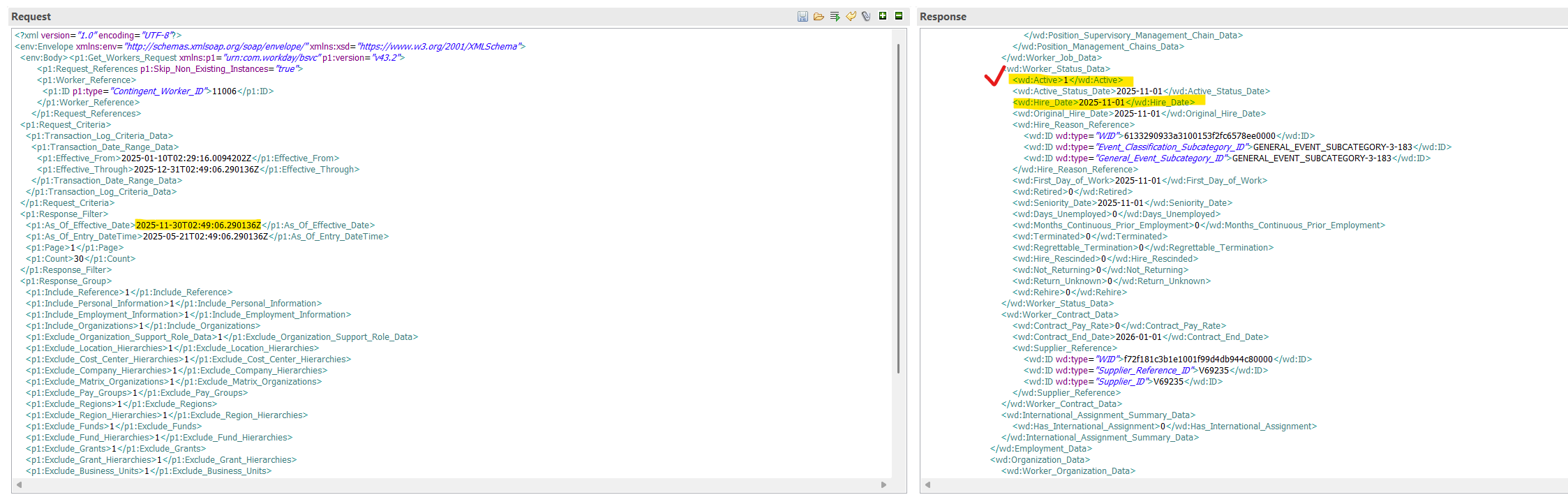
Task: Click the p1:Page element line
Action: pyautogui.click(x=75, y=247)
